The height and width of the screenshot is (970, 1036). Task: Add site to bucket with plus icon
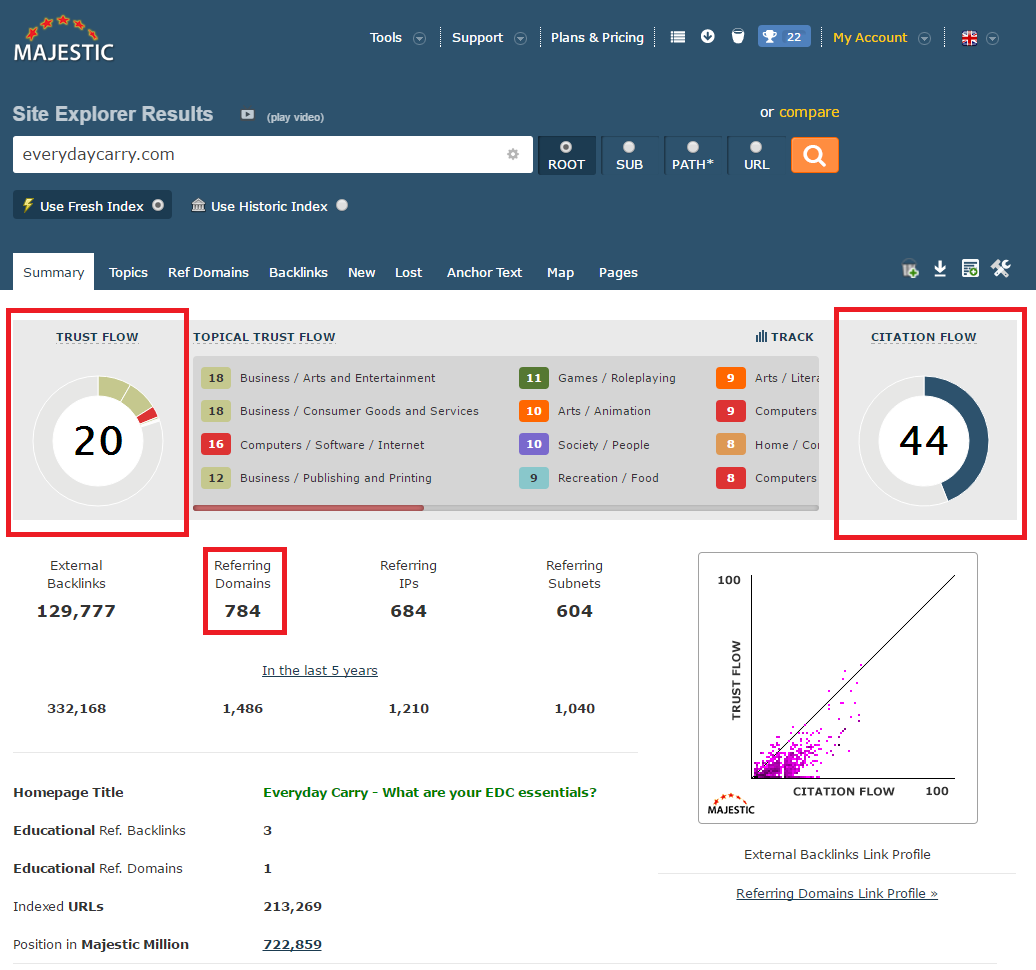point(910,268)
